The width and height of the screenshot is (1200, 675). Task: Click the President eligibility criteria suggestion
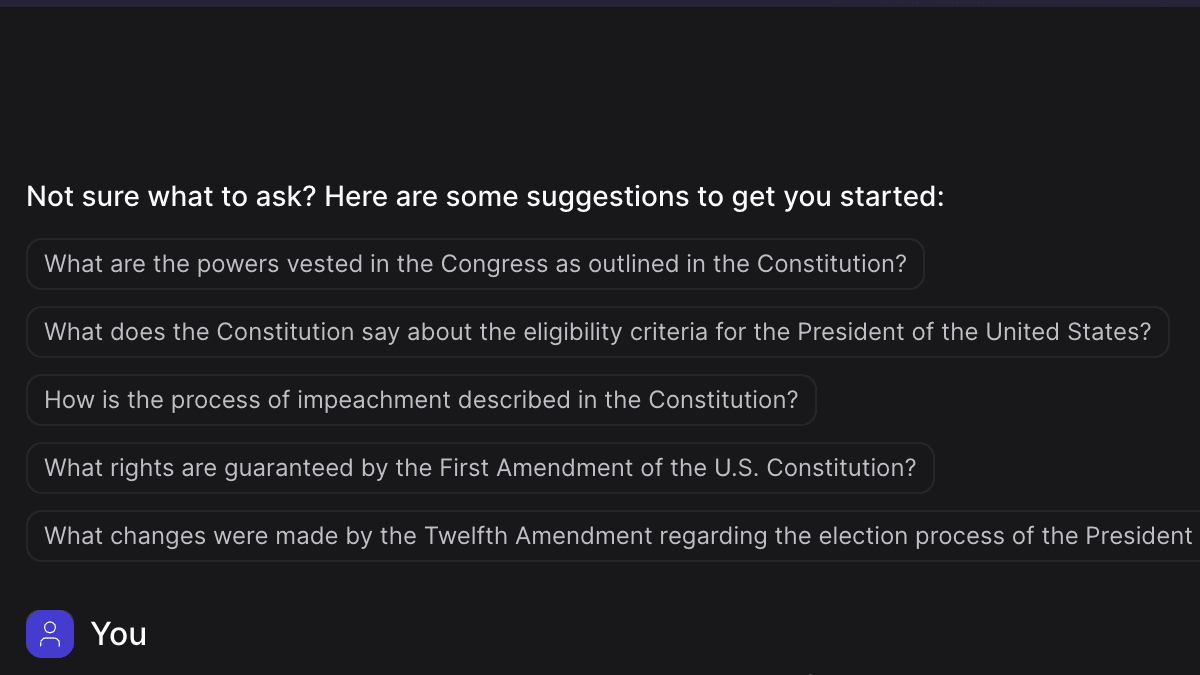point(597,332)
